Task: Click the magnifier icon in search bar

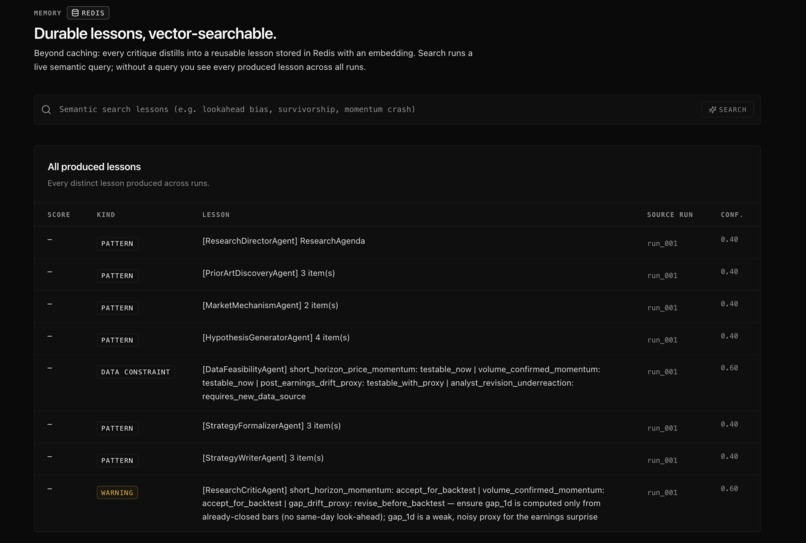Action: point(46,110)
